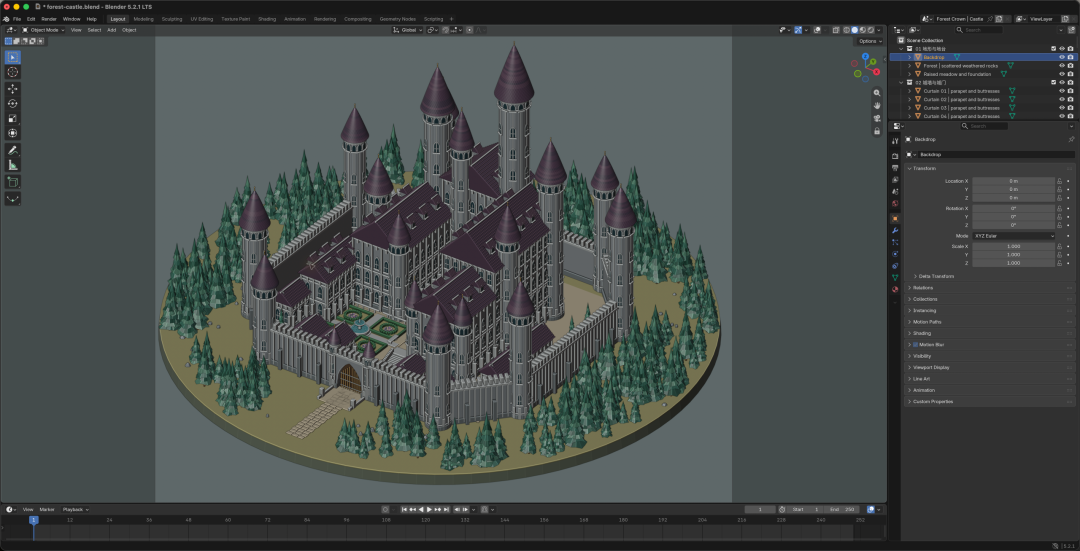Open the Object Mode dropdown
Screen dimensions: 1080x551
[43, 30]
